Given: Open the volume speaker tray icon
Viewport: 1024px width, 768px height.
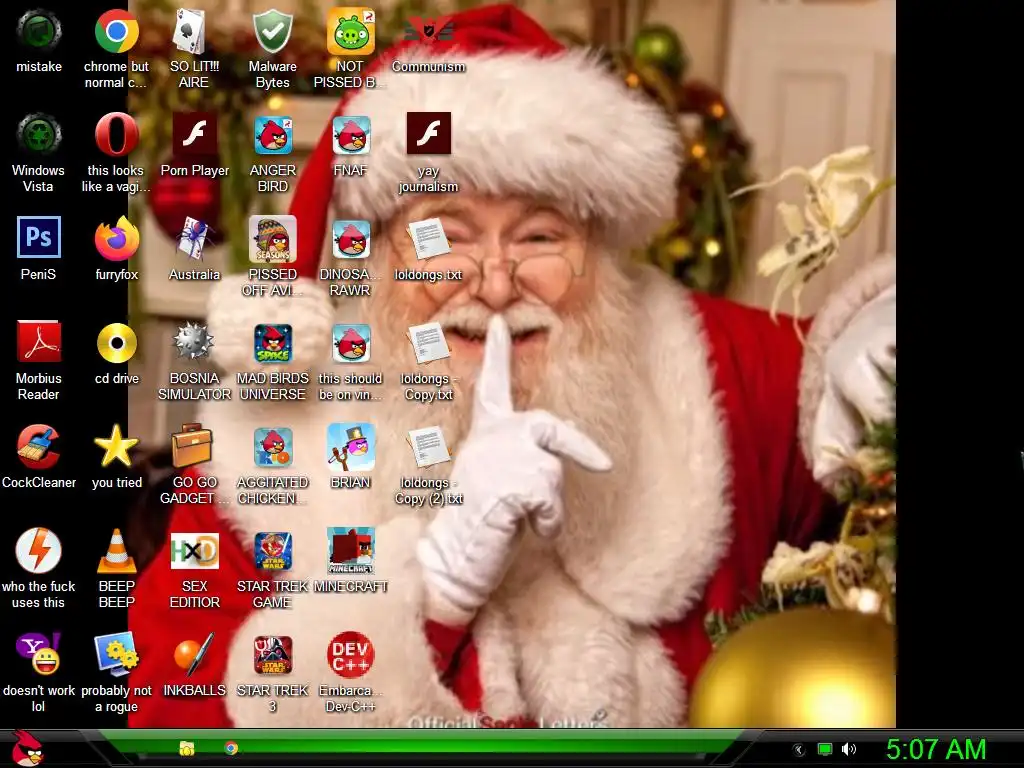Looking at the screenshot, I should tap(849, 749).
